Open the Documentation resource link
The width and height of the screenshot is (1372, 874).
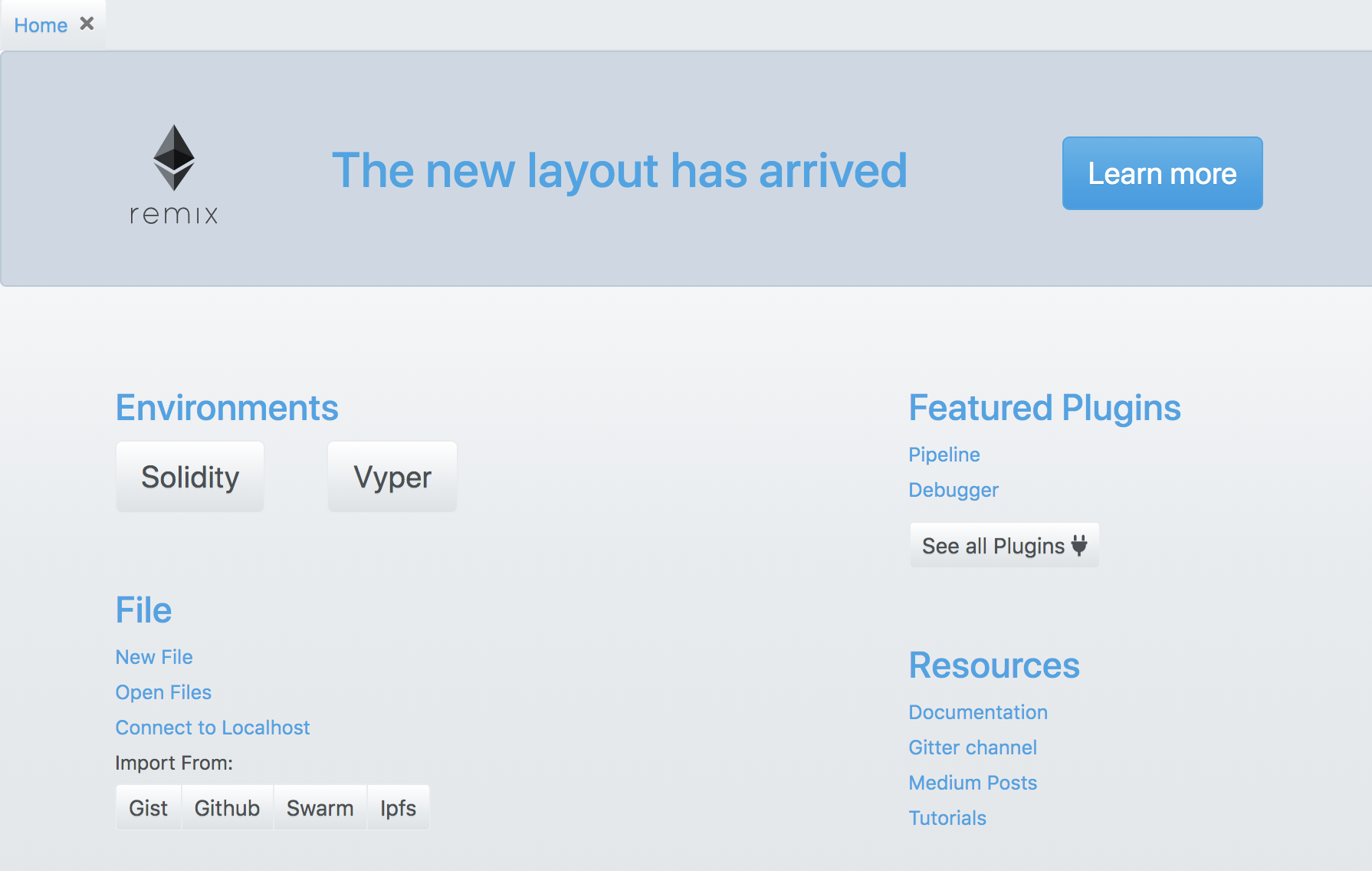978,712
